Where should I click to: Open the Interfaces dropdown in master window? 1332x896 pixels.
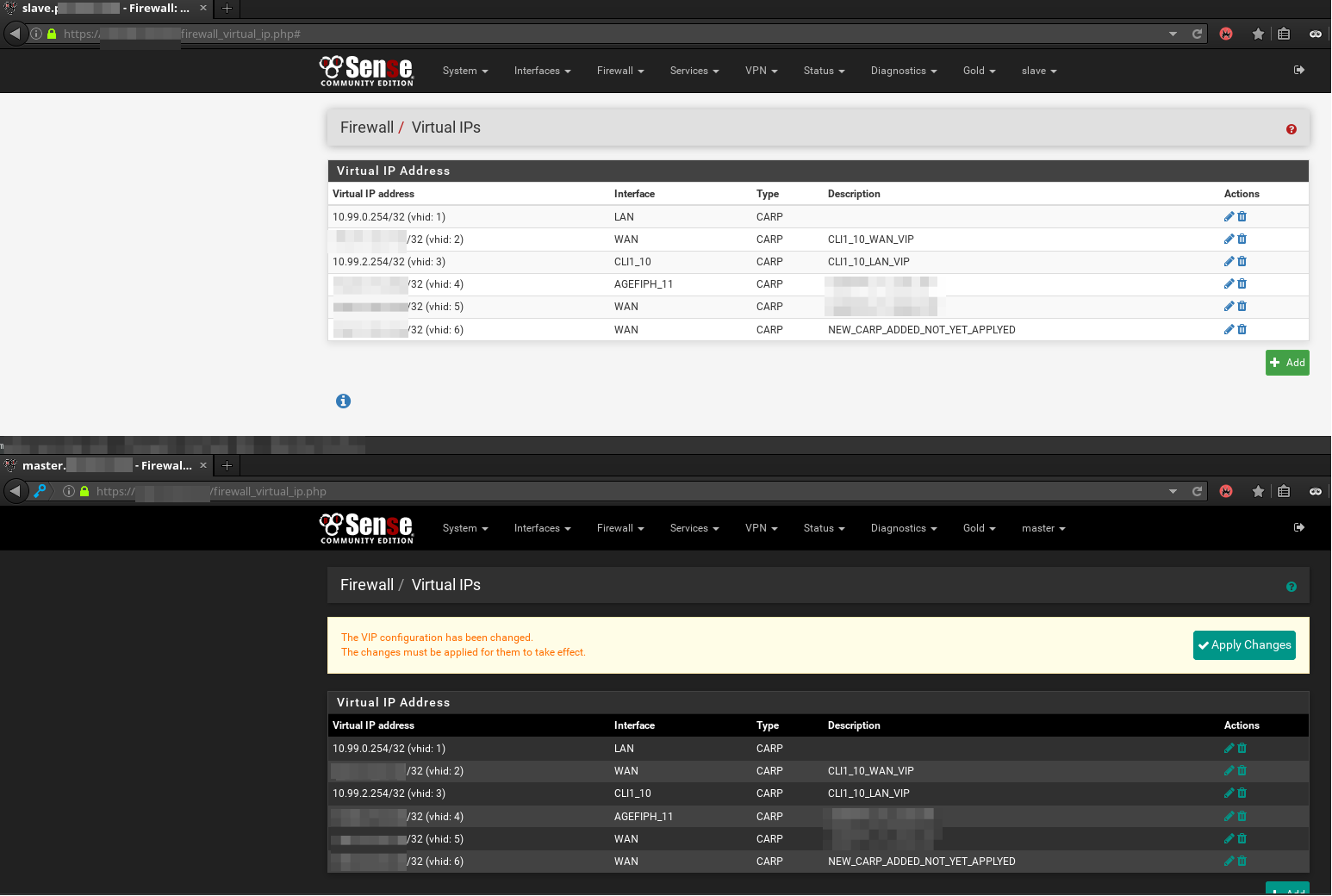coord(542,528)
